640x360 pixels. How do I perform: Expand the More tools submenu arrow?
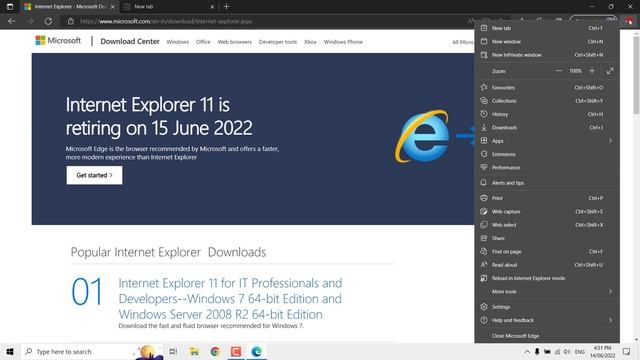[611, 291]
